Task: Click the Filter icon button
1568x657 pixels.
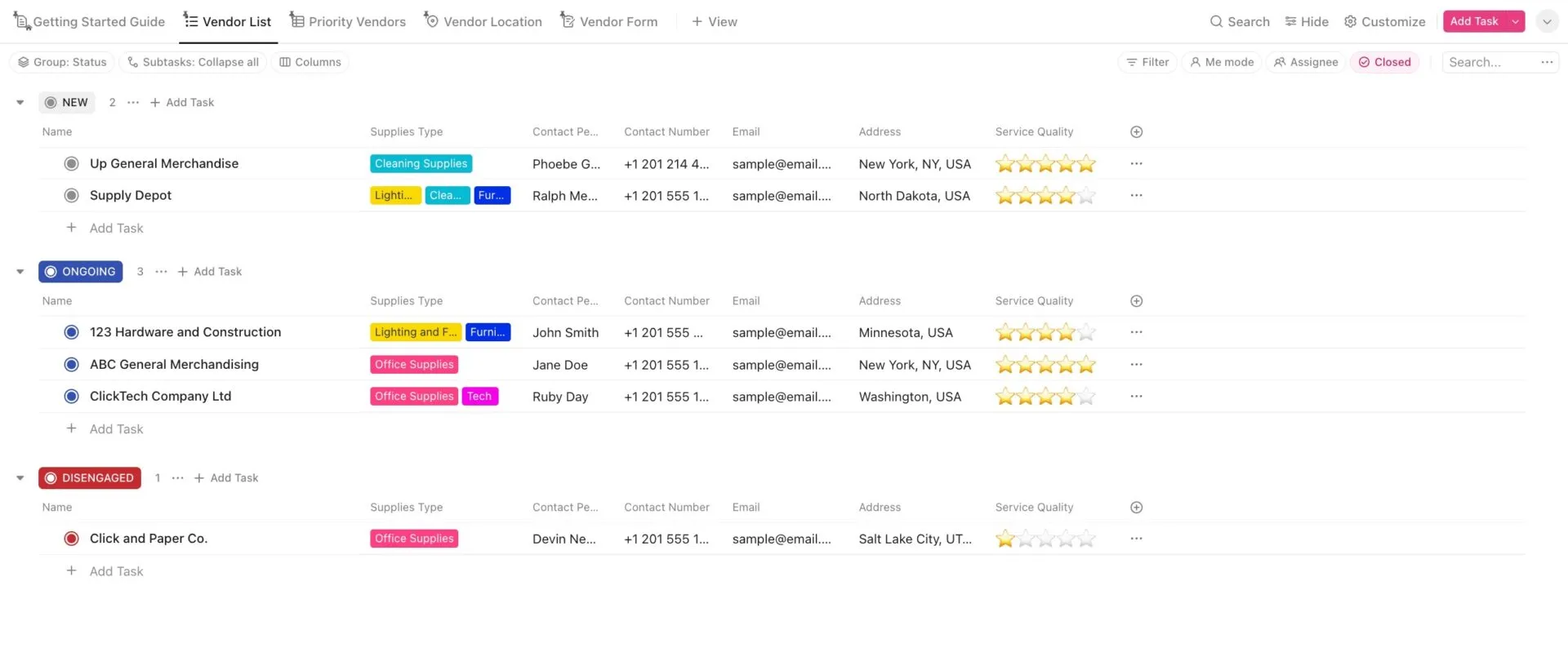Action: 1147,62
